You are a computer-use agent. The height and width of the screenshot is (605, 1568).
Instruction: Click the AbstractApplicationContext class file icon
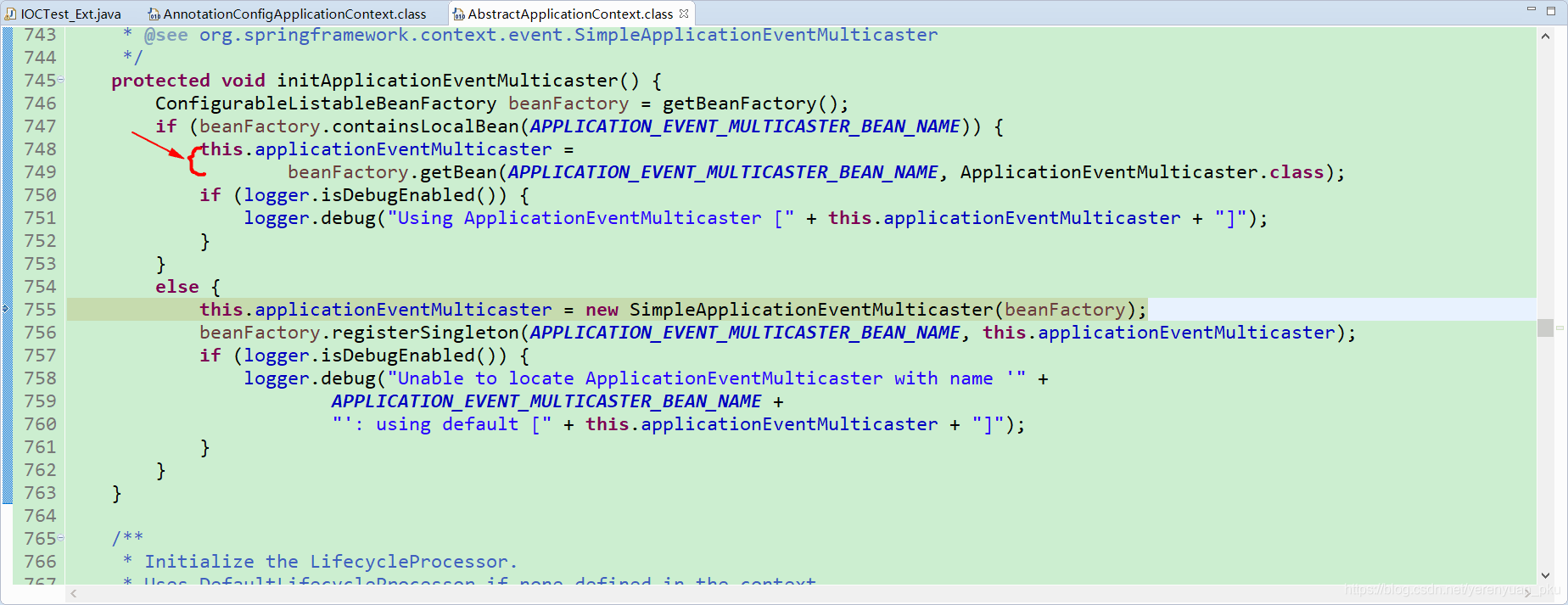[458, 14]
